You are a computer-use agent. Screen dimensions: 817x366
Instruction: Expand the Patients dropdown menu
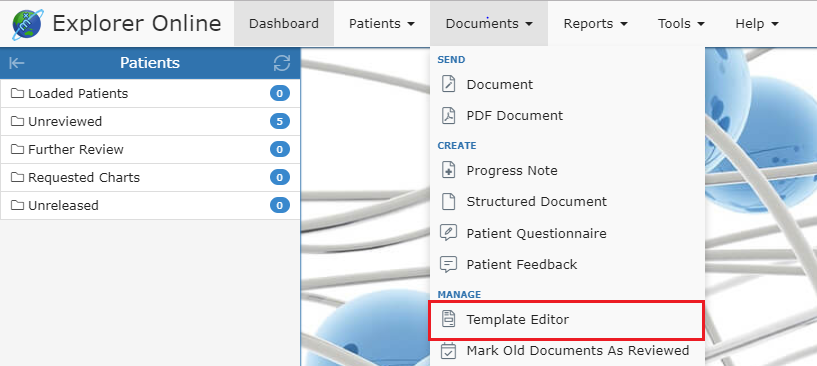[382, 23]
